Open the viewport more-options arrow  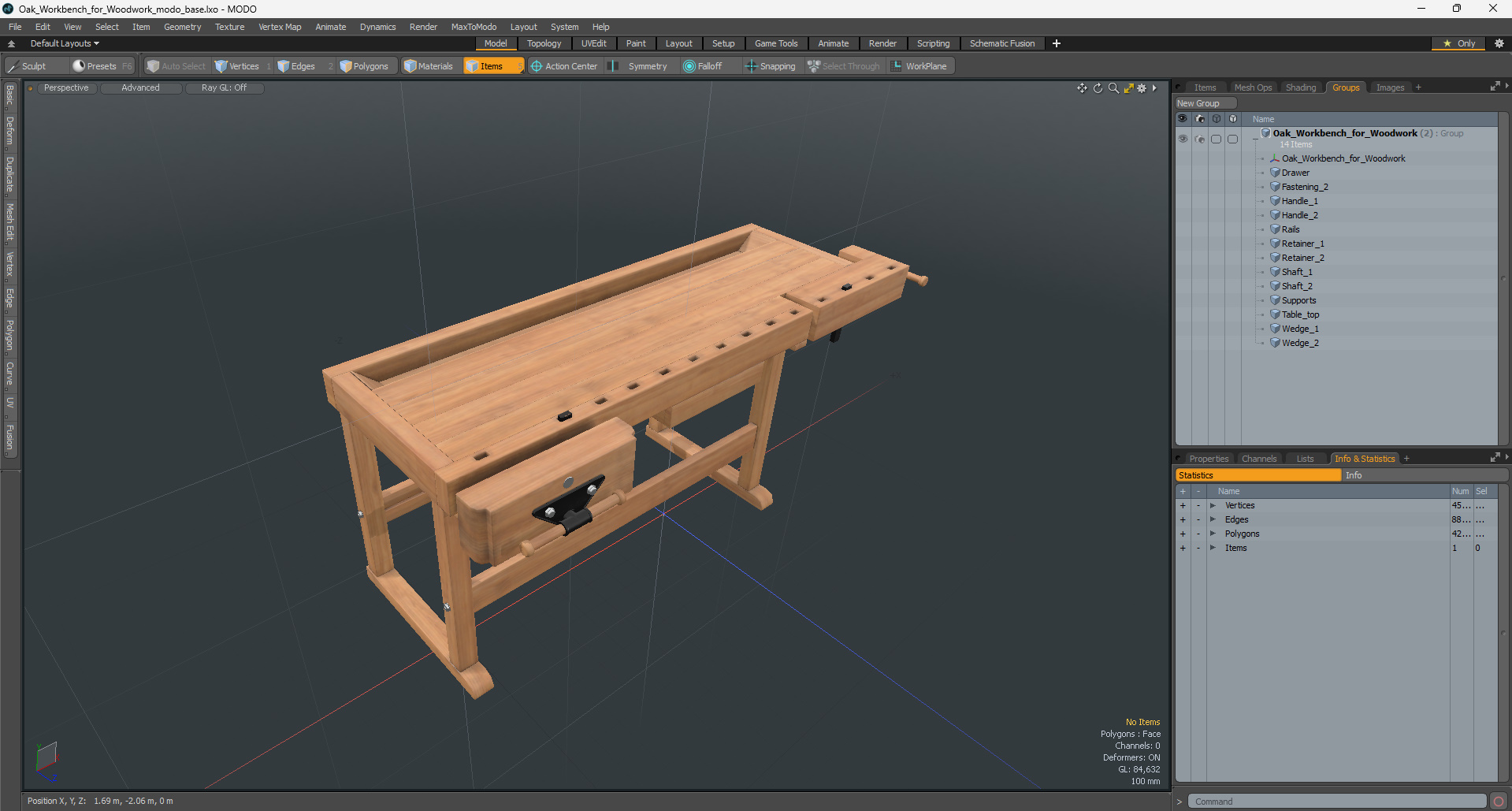click(1154, 88)
